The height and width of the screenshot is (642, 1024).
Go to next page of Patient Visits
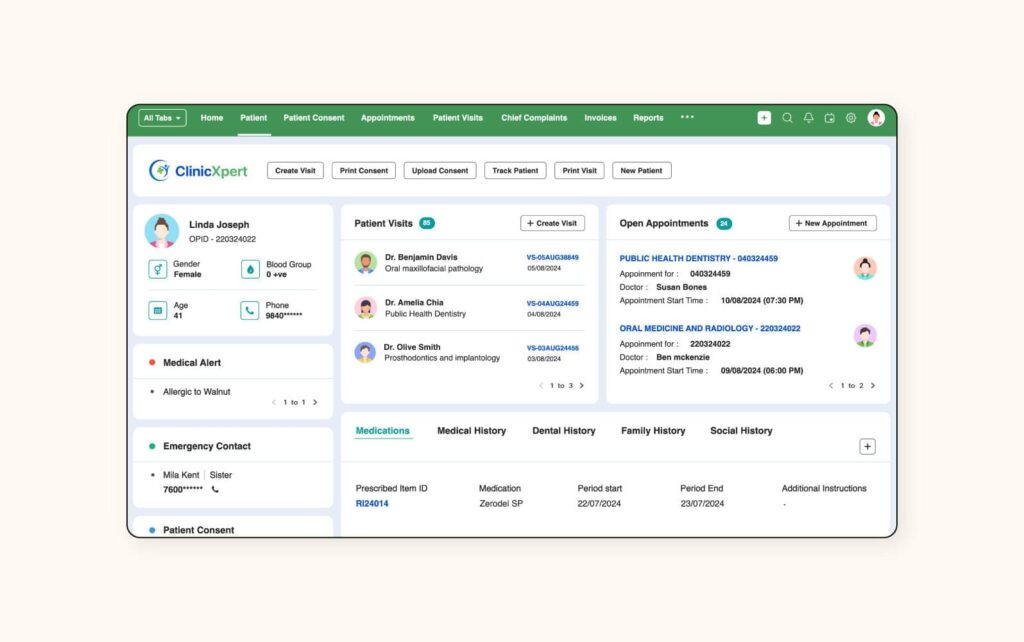pos(582,385)
